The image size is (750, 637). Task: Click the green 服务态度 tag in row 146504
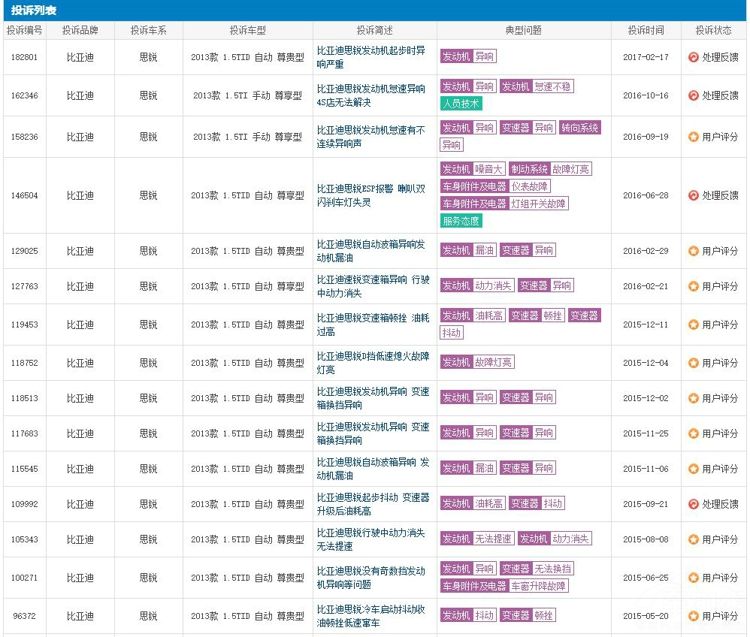(x=461, y=221)
